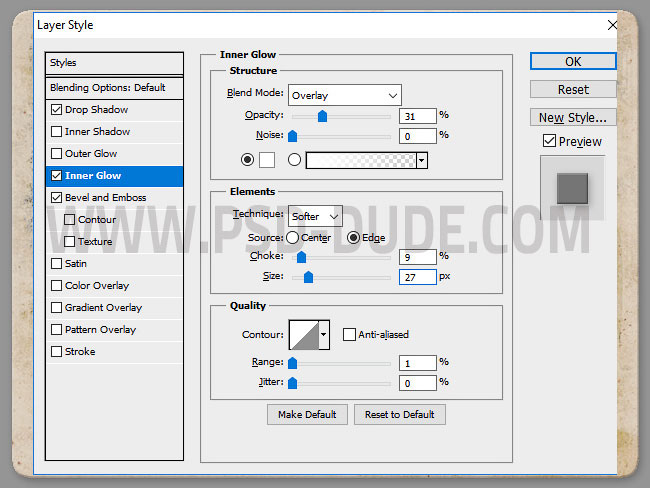
Task: Open the Blend Mode Overlay dropdown
Action: click(344, 95)
